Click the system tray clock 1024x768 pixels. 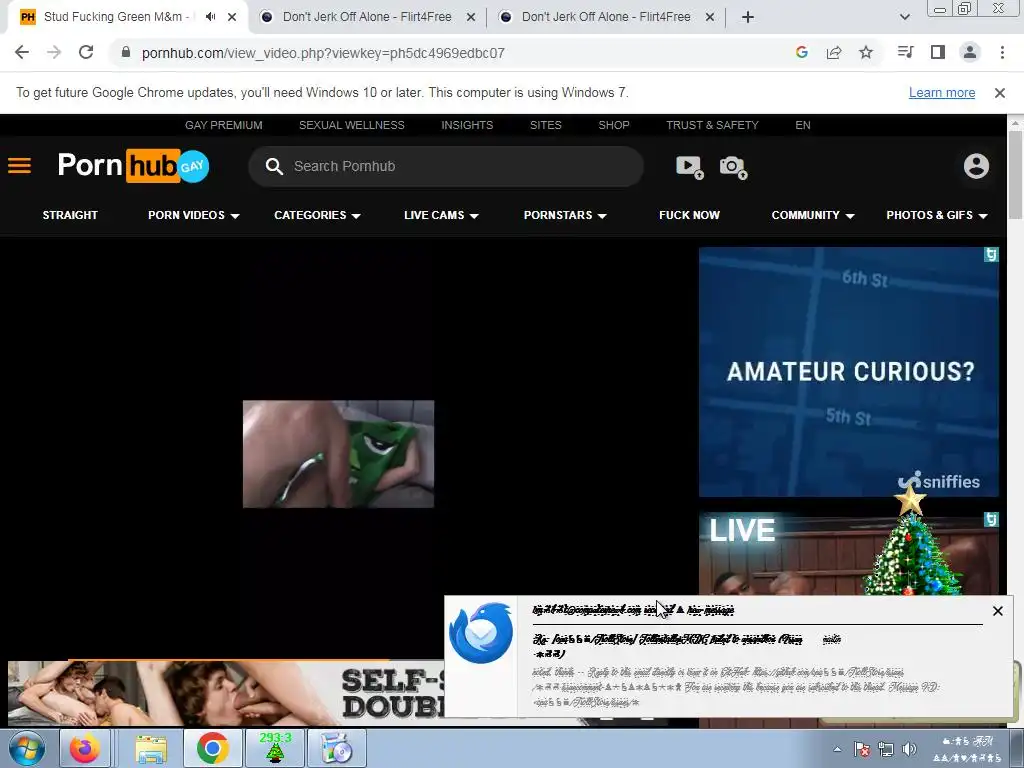point(967,749)
